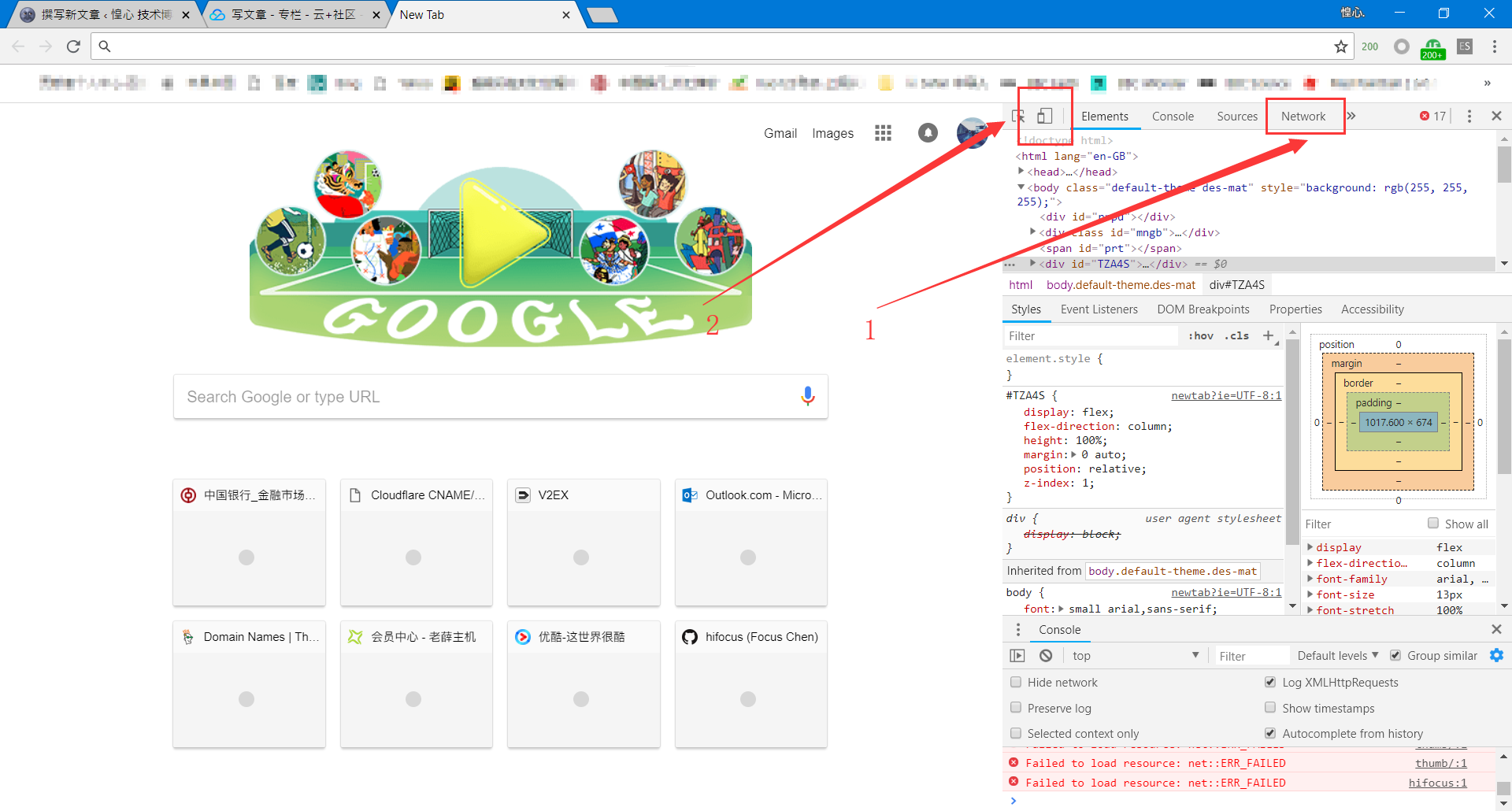This screenshot has width=1512, height=811.
Task: Select body.default-theme.des-mat breadcrumb
Action: pyautogui.click(x=1121, y=284)
